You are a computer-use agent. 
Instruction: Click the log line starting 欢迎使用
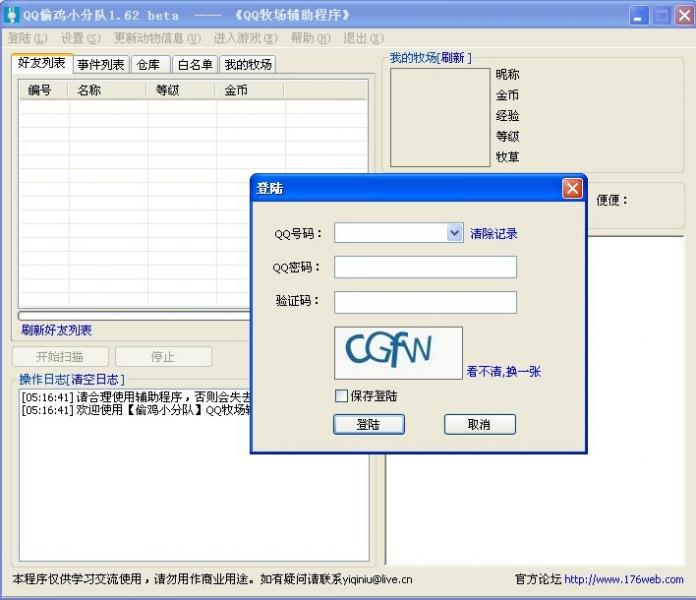tap(136, 409)
